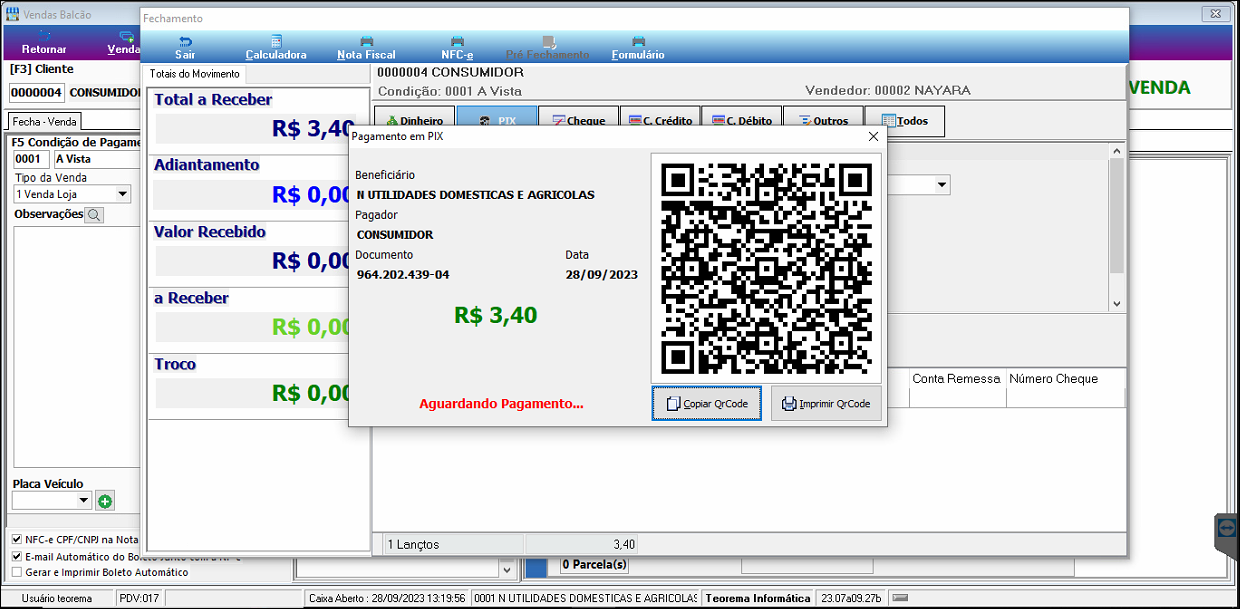Viewport: 1240px width, 609px height.
Task: Select Outros payment method
Action: pyautogui.click(x=823, y=121)
